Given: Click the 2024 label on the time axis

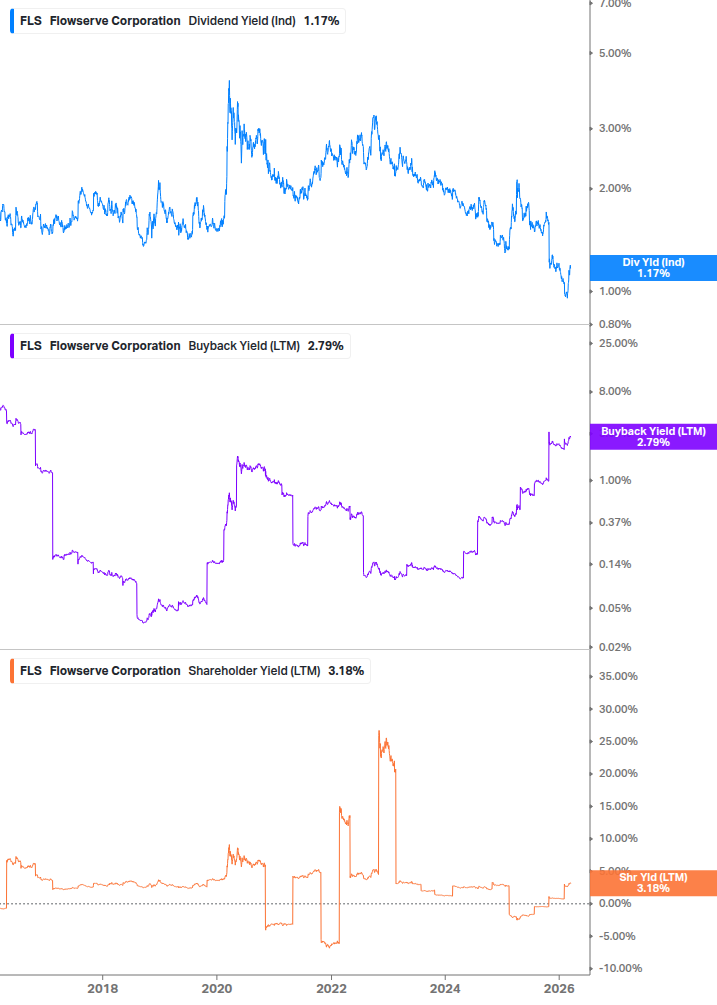Looking at the screenshot, I should (x=445, y=989).
